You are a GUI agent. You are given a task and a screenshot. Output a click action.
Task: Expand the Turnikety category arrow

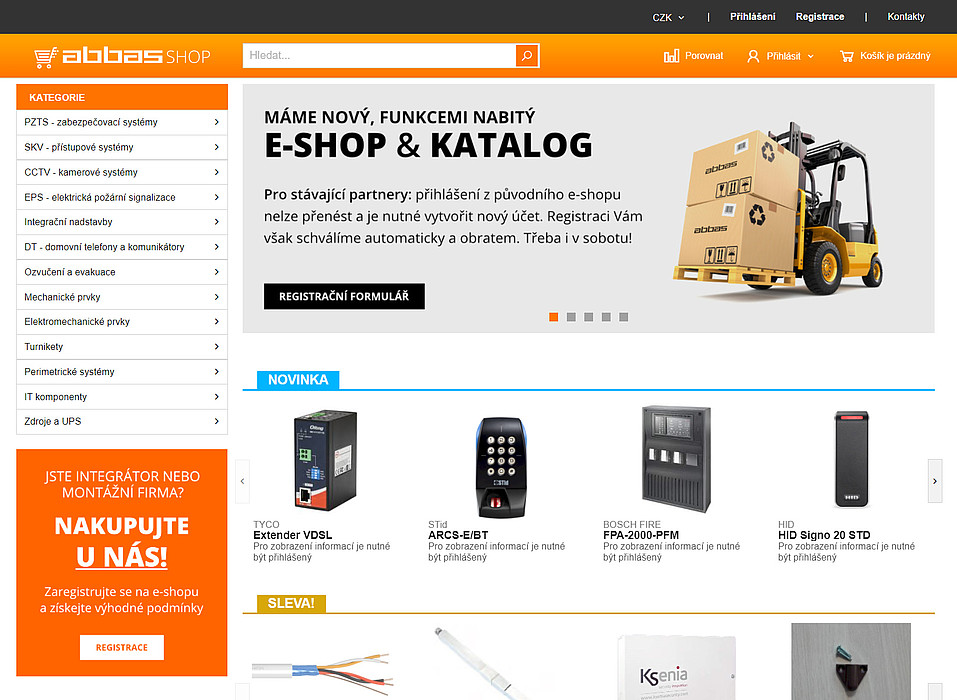216,347
